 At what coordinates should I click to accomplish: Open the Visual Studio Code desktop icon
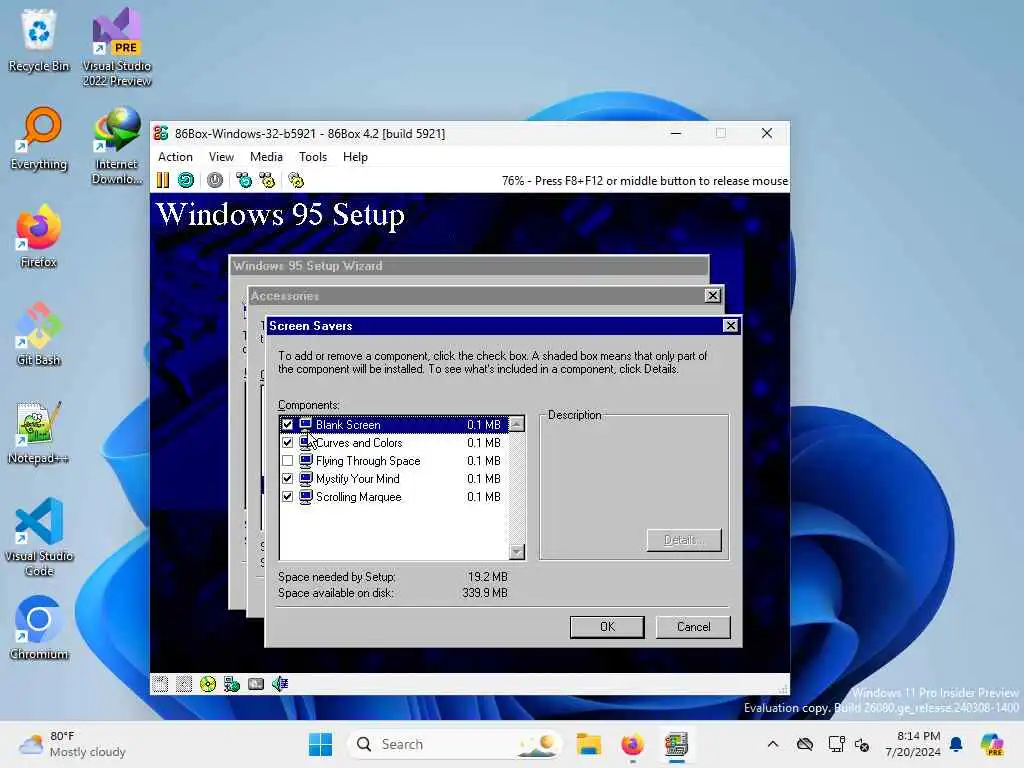[39, 537]
